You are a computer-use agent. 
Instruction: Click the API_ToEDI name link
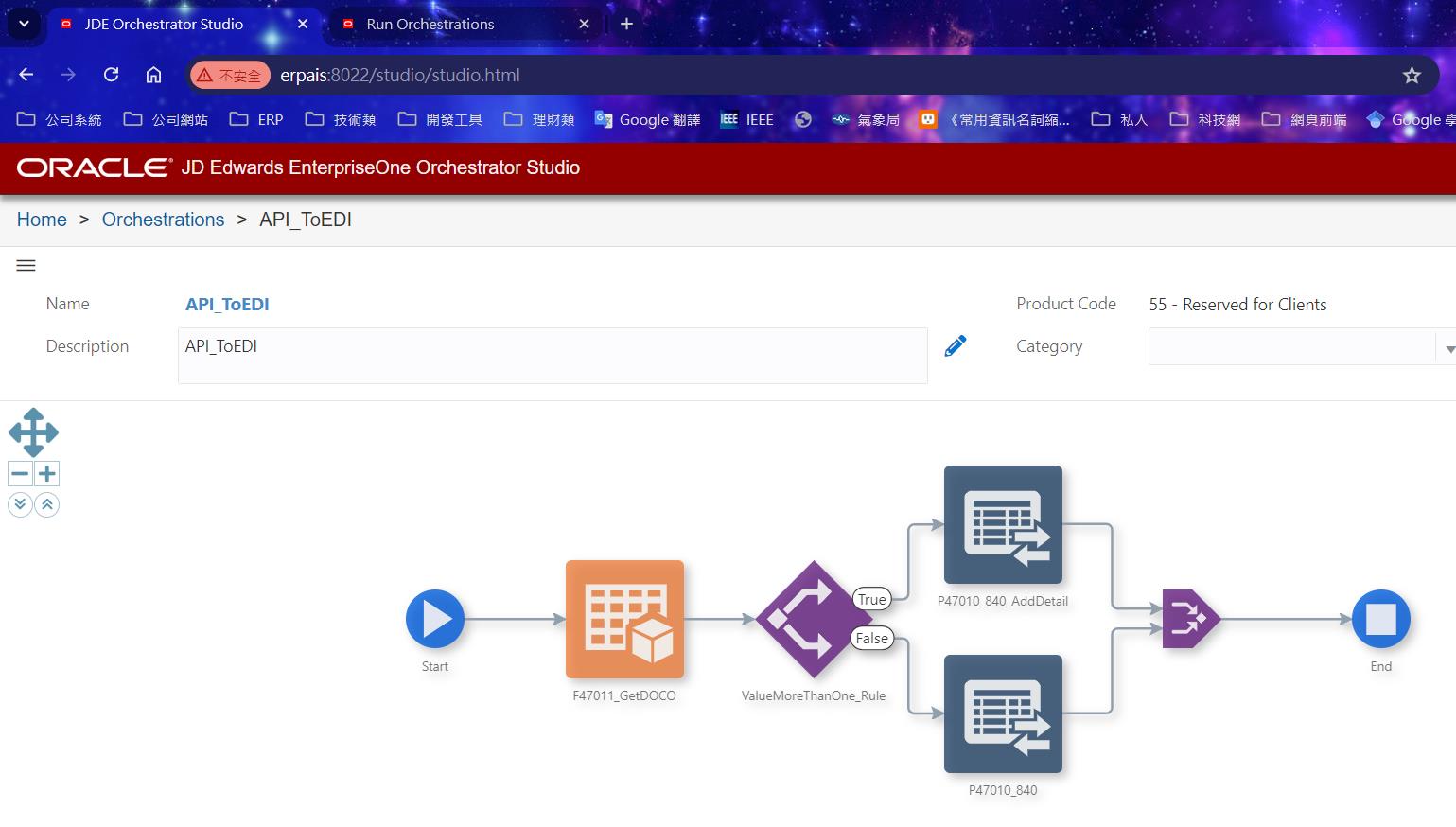(227, 304)
